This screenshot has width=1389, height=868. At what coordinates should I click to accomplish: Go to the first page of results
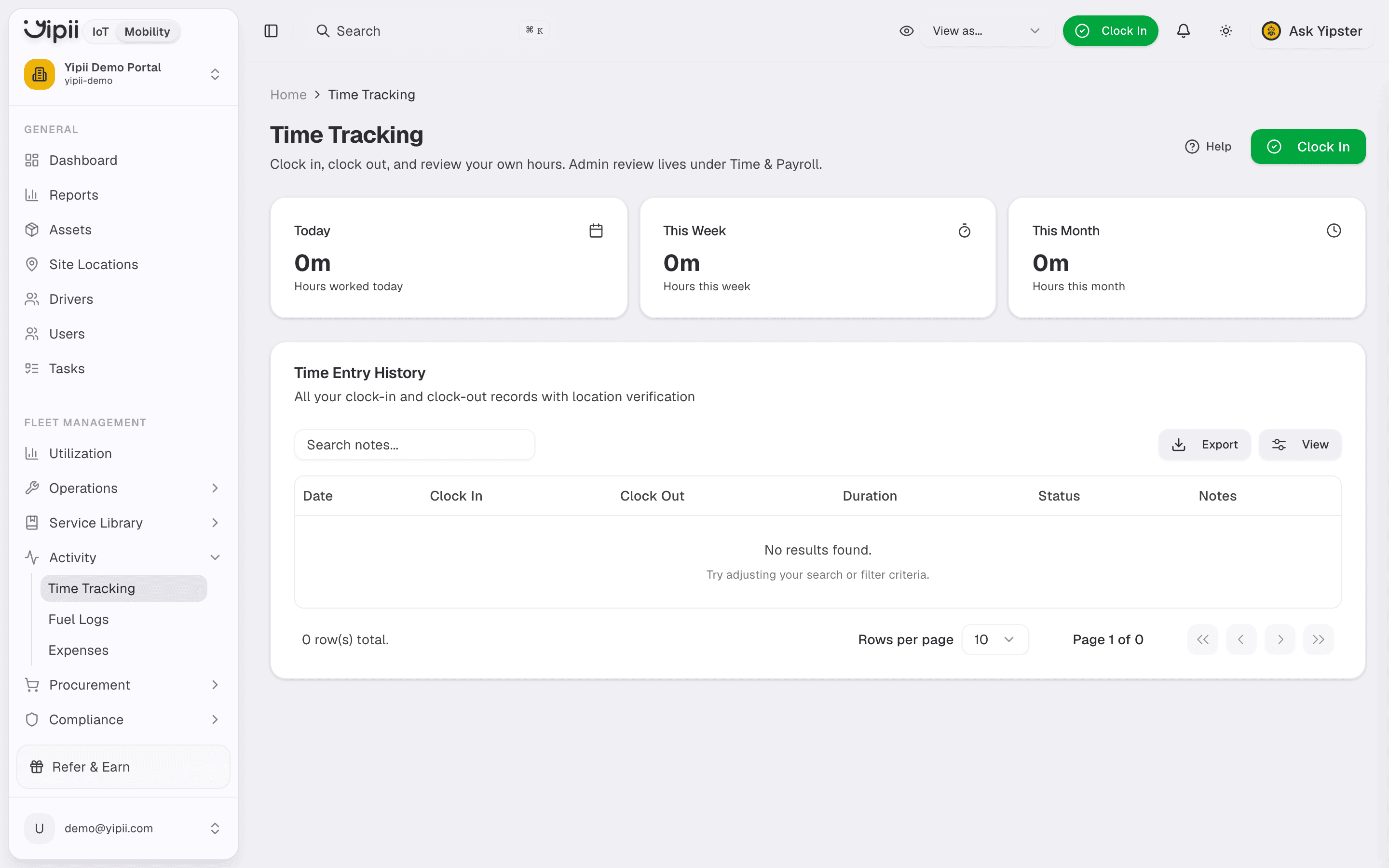[1202, 639]
